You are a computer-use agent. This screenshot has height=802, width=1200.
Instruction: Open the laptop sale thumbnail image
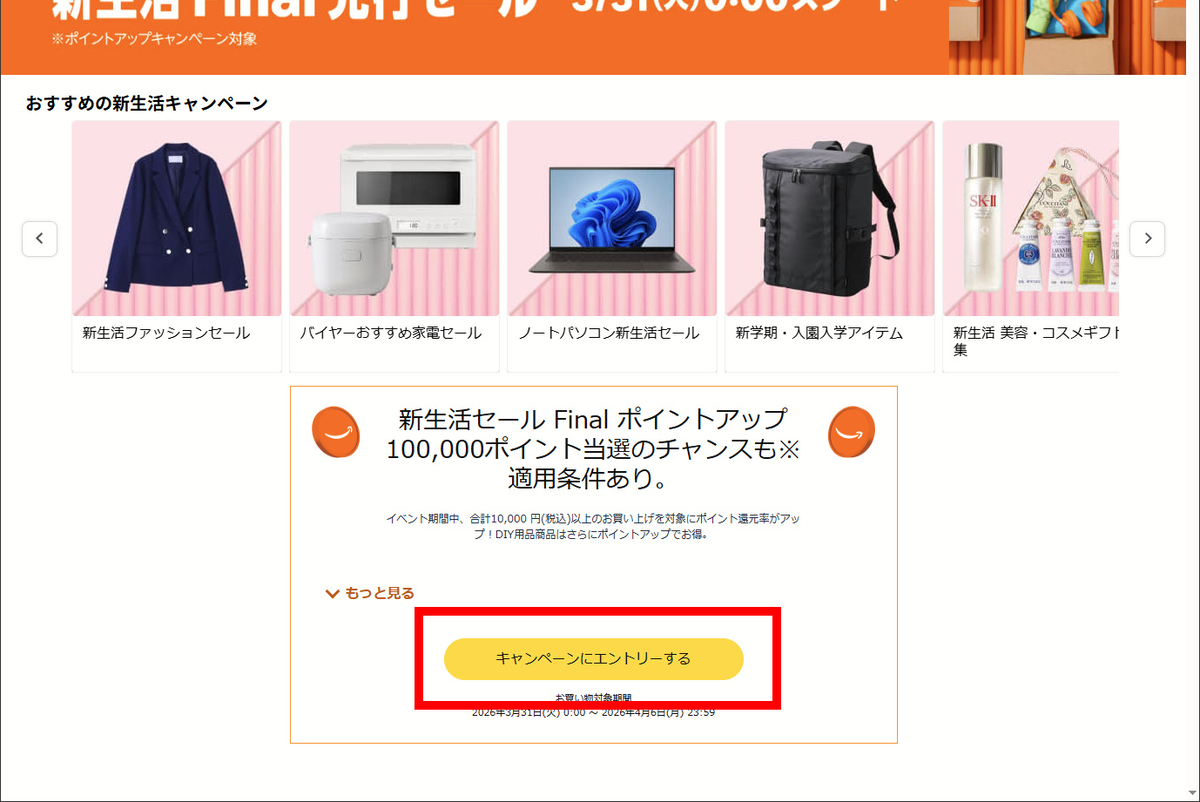click(612, 218)
